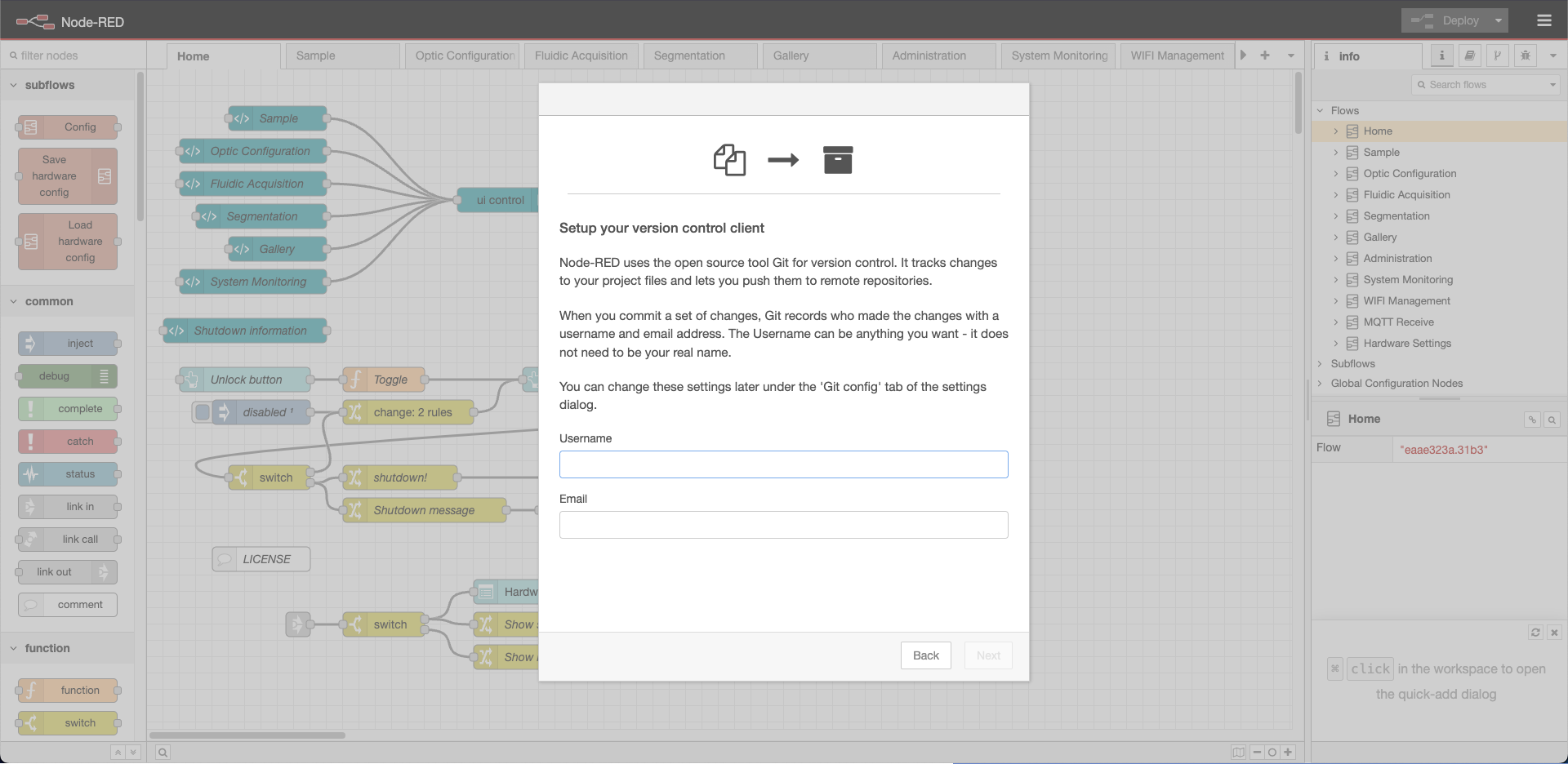This screenshot has width=1568, height=764.
Task: Toggle the navigator map icon
Action: pos(1239,753)
